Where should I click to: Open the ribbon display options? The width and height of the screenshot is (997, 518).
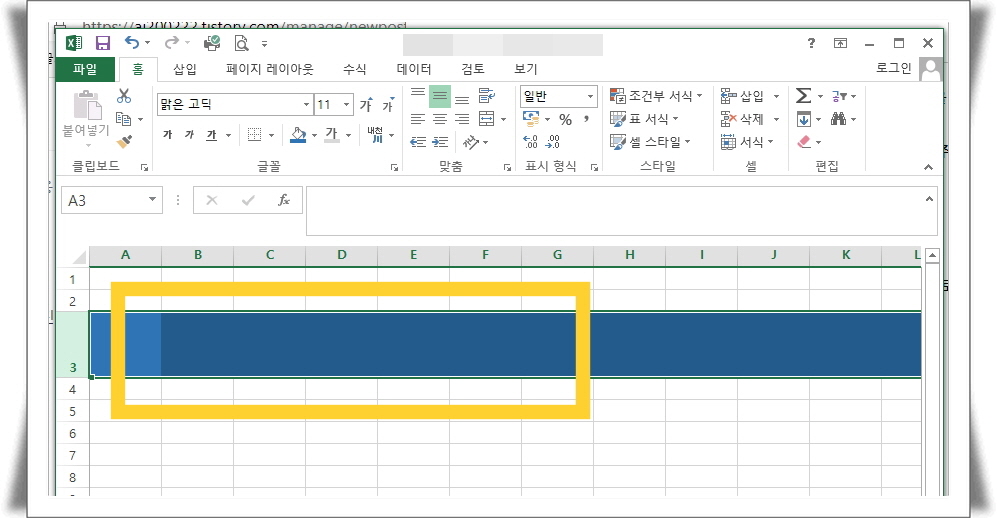(840, 43)
